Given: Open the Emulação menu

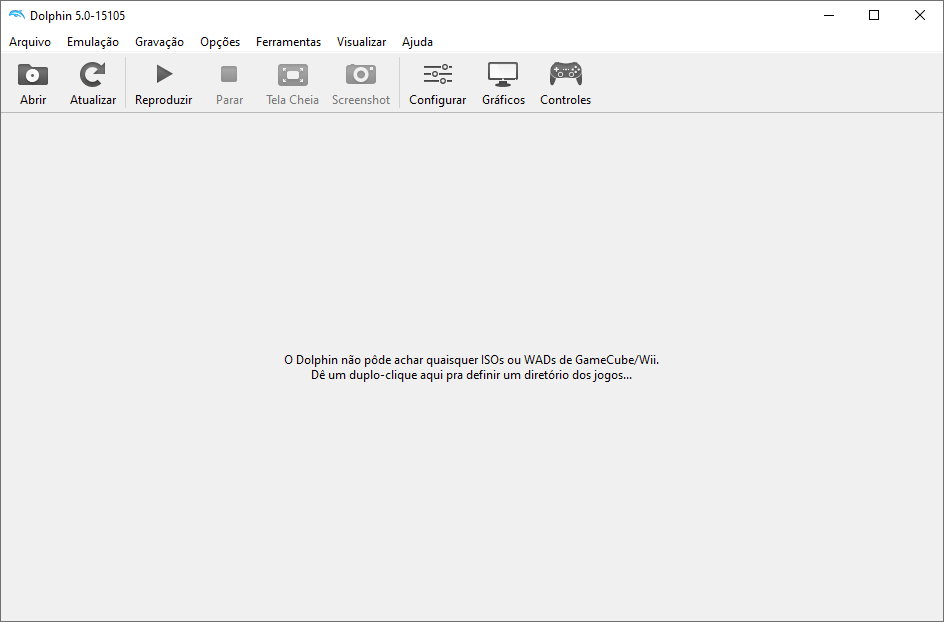Looking at the screenshot, I should pyautogui.click(x=93, y=42).
